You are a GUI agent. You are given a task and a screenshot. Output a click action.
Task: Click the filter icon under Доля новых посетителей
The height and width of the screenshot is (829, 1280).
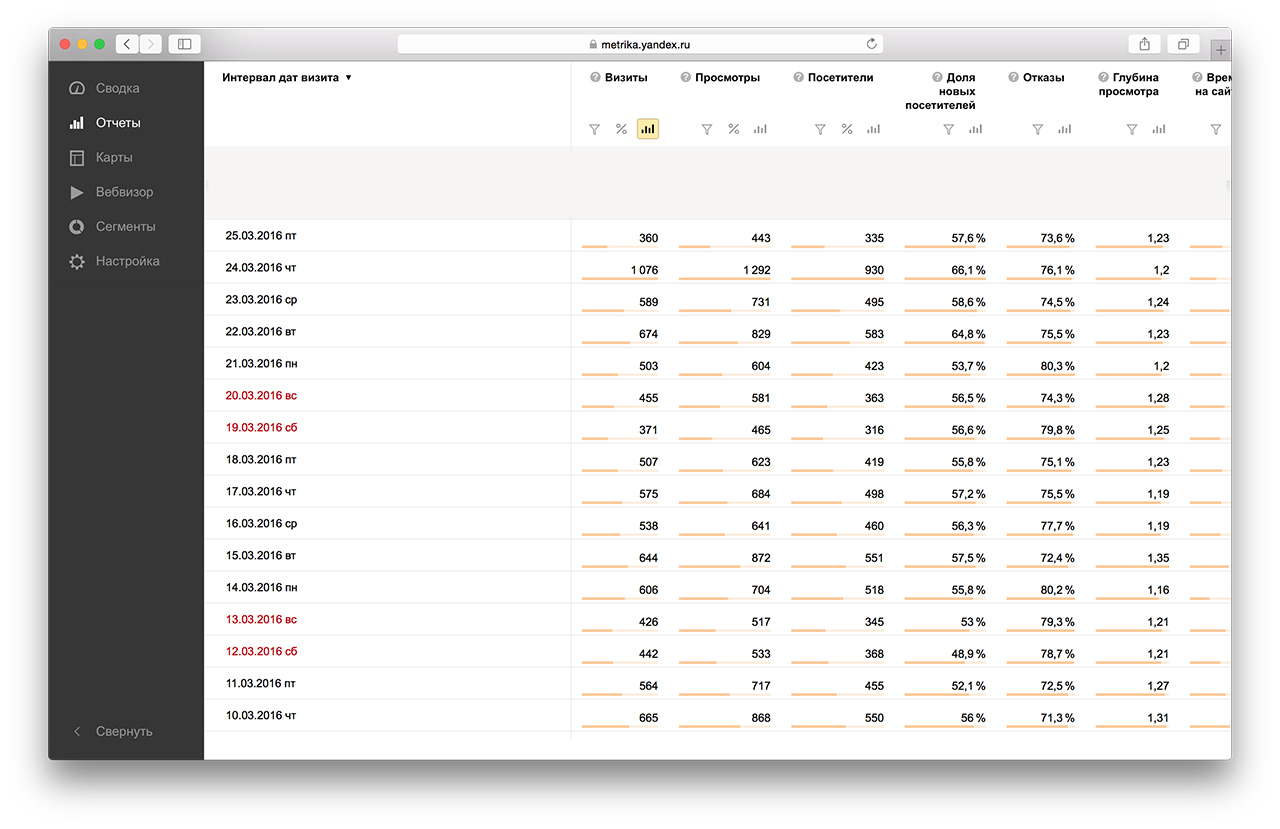(949, 129)
